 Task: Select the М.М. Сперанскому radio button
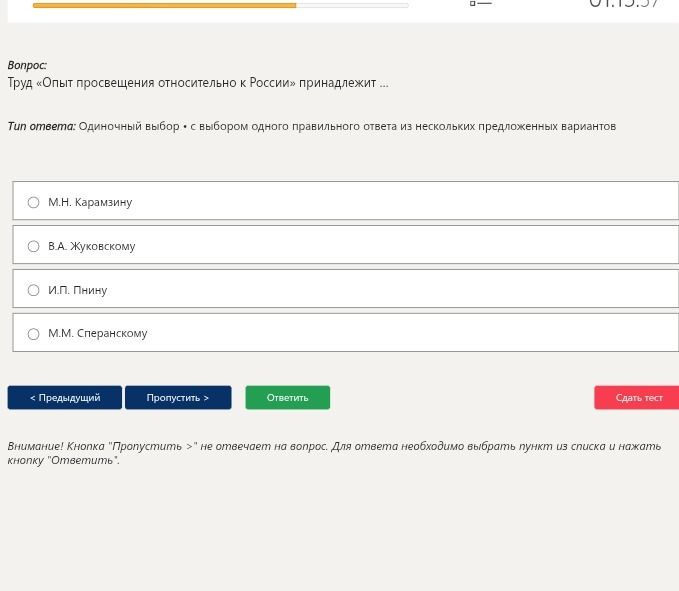click(x=33, y=334)
